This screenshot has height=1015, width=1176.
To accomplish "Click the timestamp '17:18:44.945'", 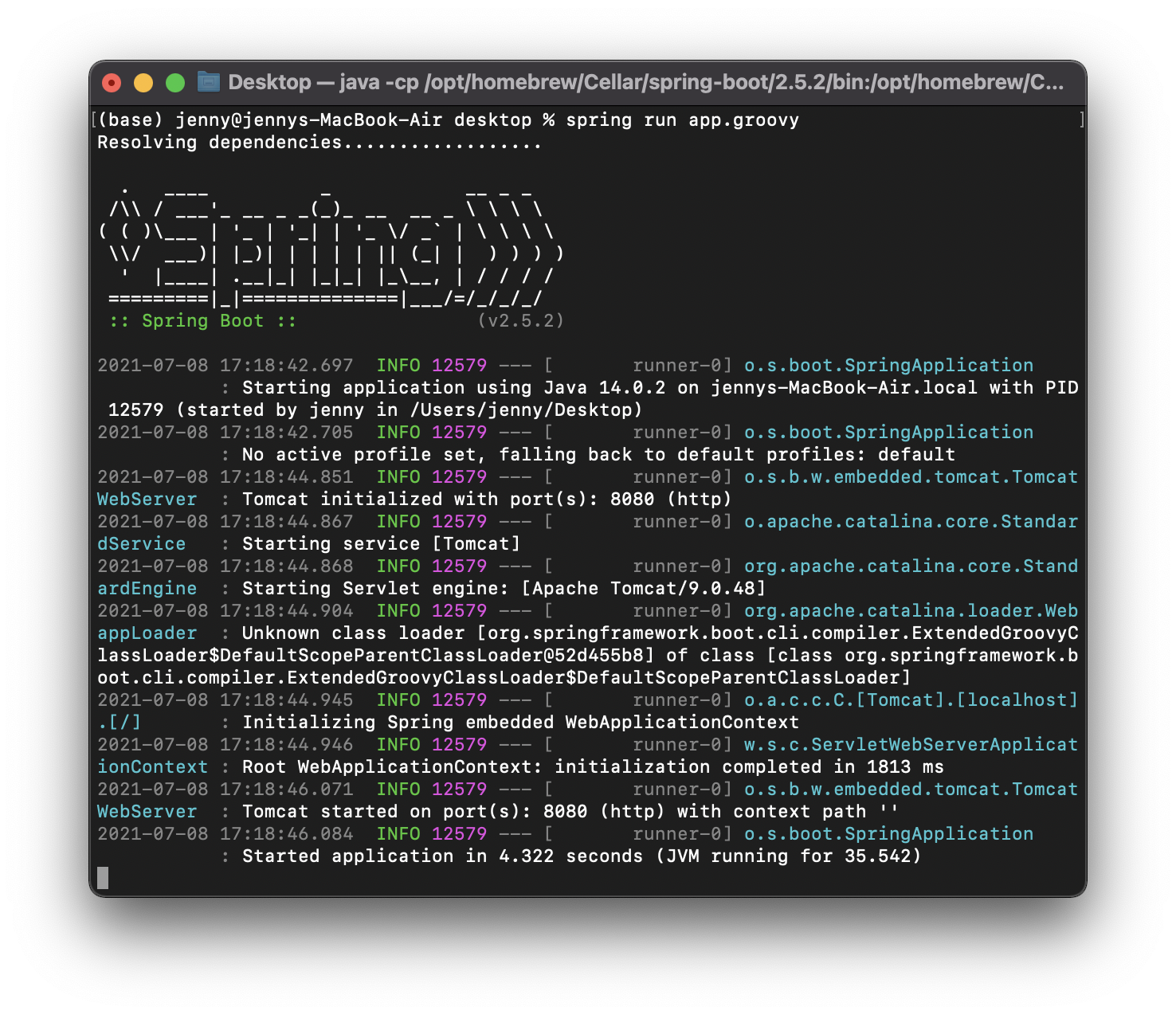I will tap(287, 700).
